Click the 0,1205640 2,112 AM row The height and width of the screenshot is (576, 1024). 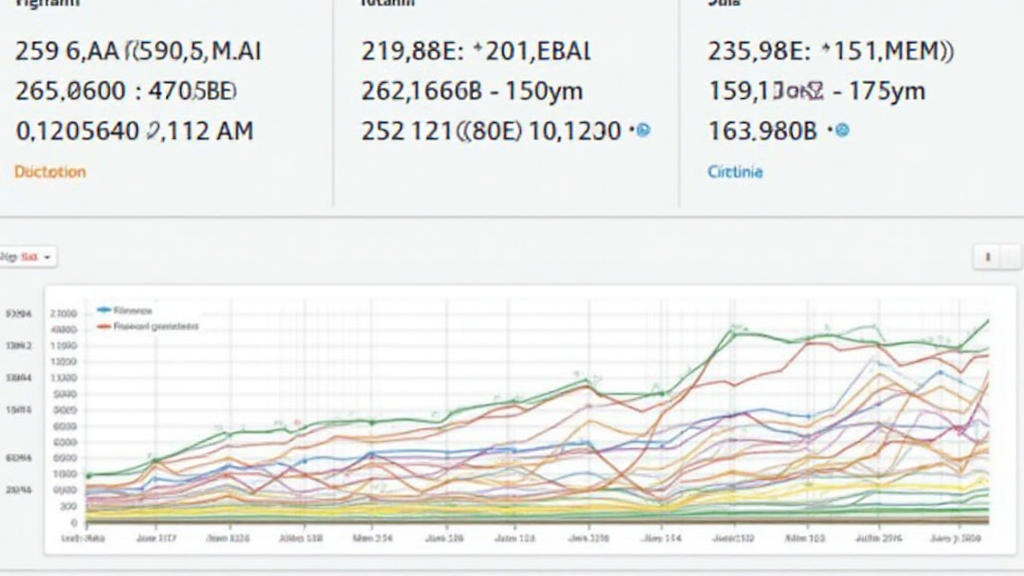134,130
